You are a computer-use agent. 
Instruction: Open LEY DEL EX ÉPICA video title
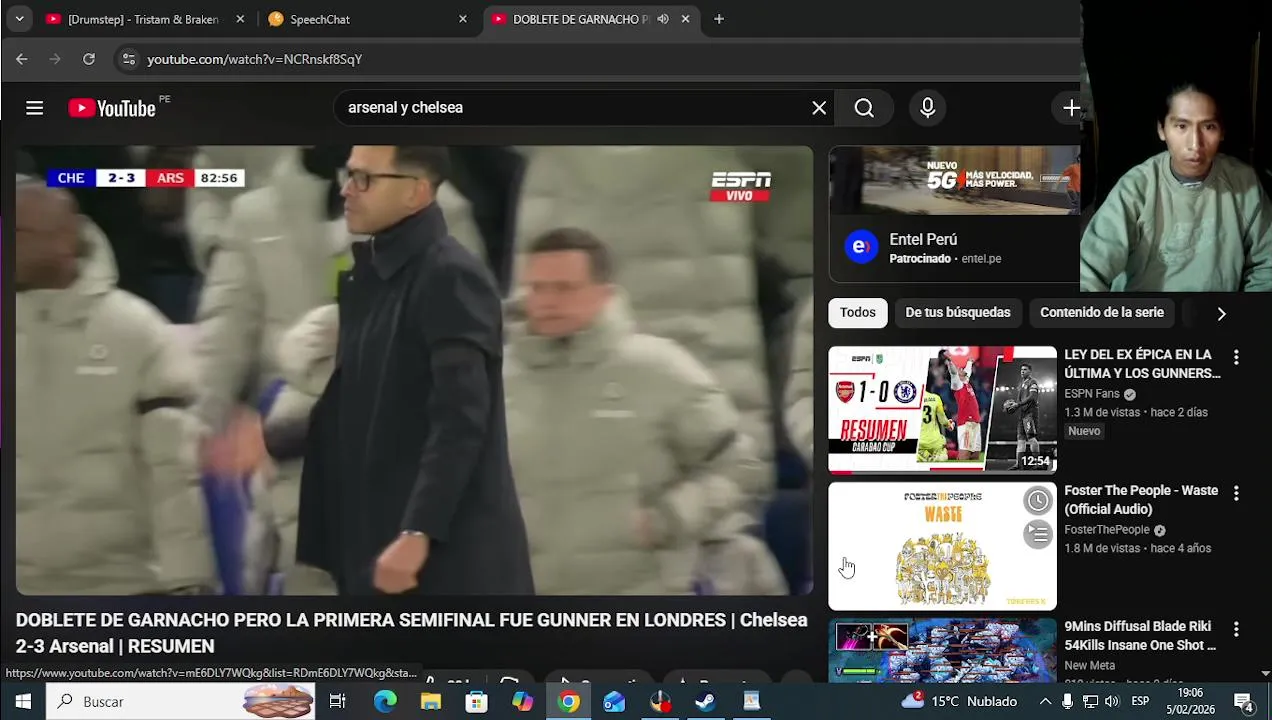[x=1142, y=364]
